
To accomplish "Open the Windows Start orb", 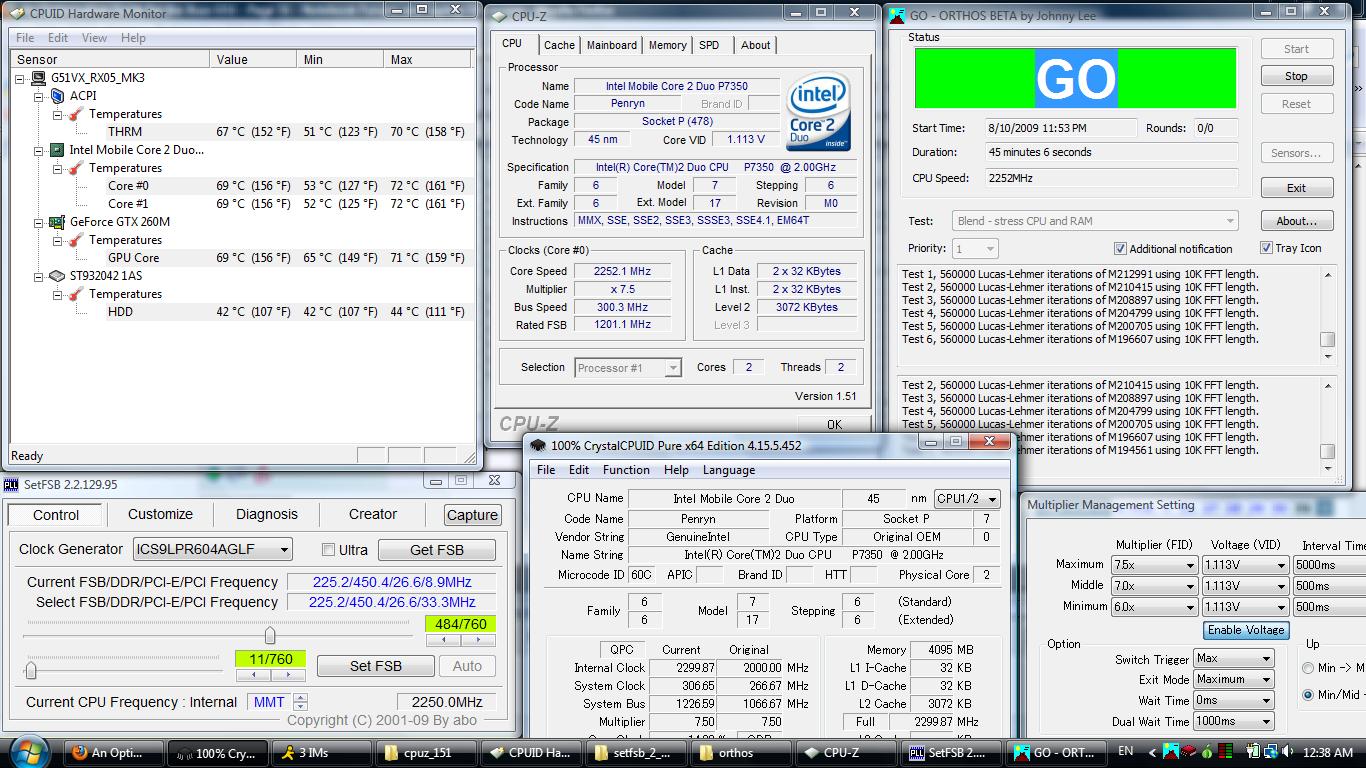I will click(x=28, y=752).
